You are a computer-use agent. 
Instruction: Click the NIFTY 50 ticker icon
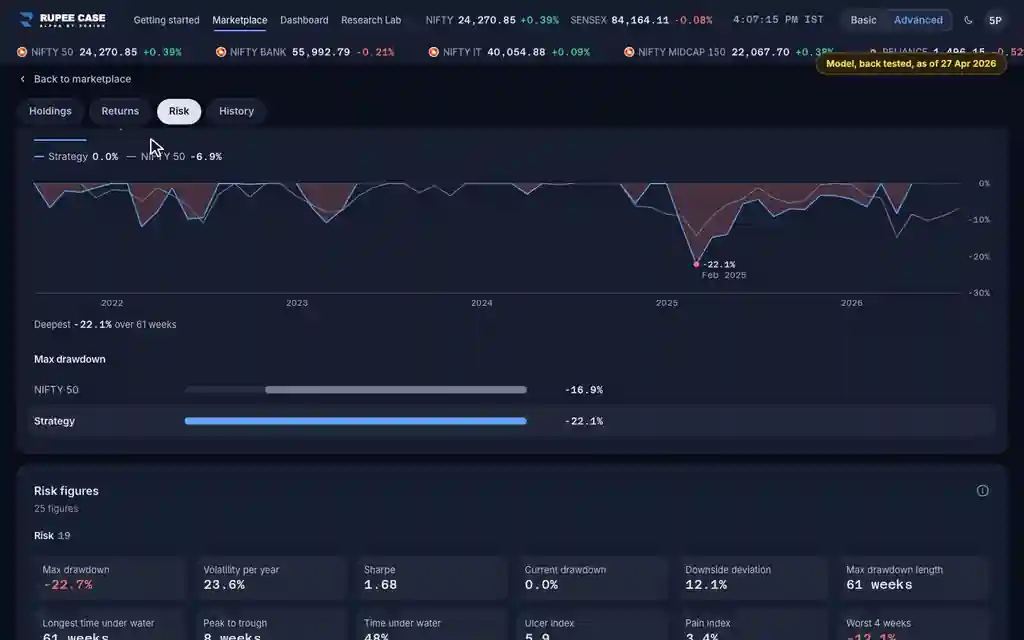point(22,52)
